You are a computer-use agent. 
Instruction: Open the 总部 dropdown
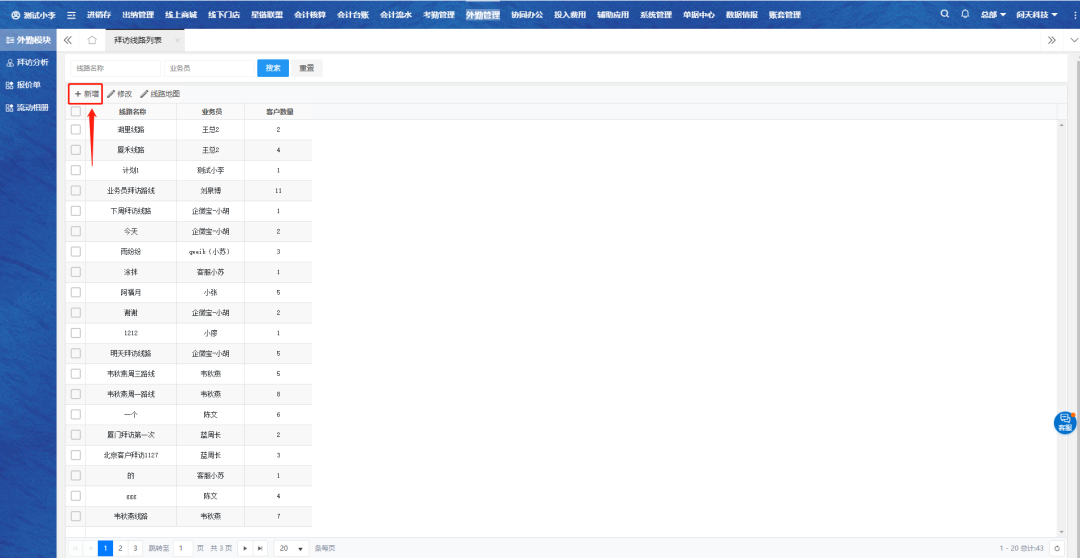pyautogui.click(x=993, y=15)
